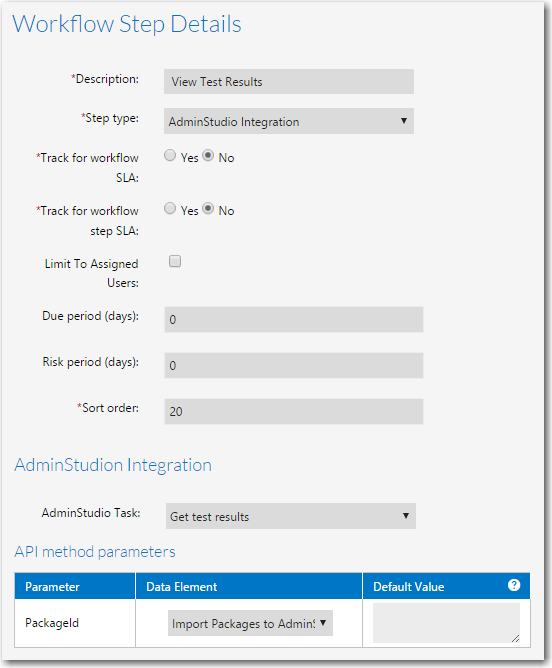This screenshot has height=668, width=552.
Task: Click the Description input field
Action: [289, 81]
